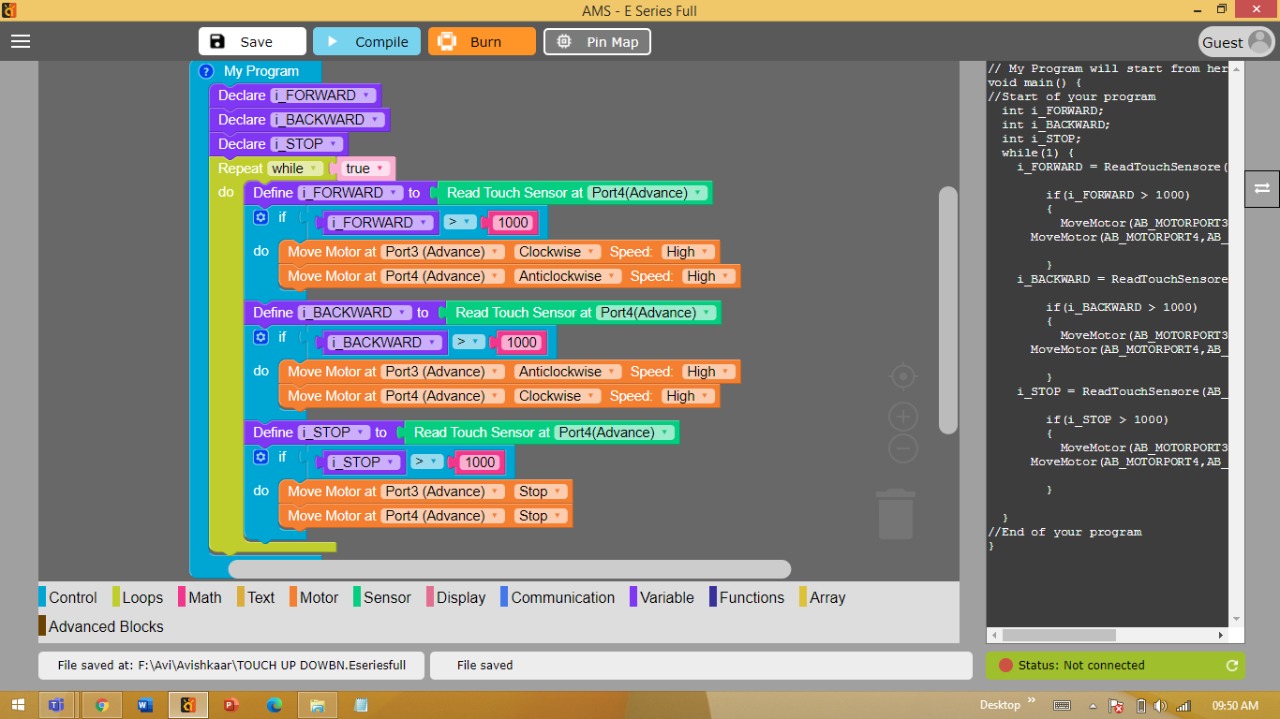Open the Display blocks category
This screenshot has height=719, width=1280.
point(456,597)
